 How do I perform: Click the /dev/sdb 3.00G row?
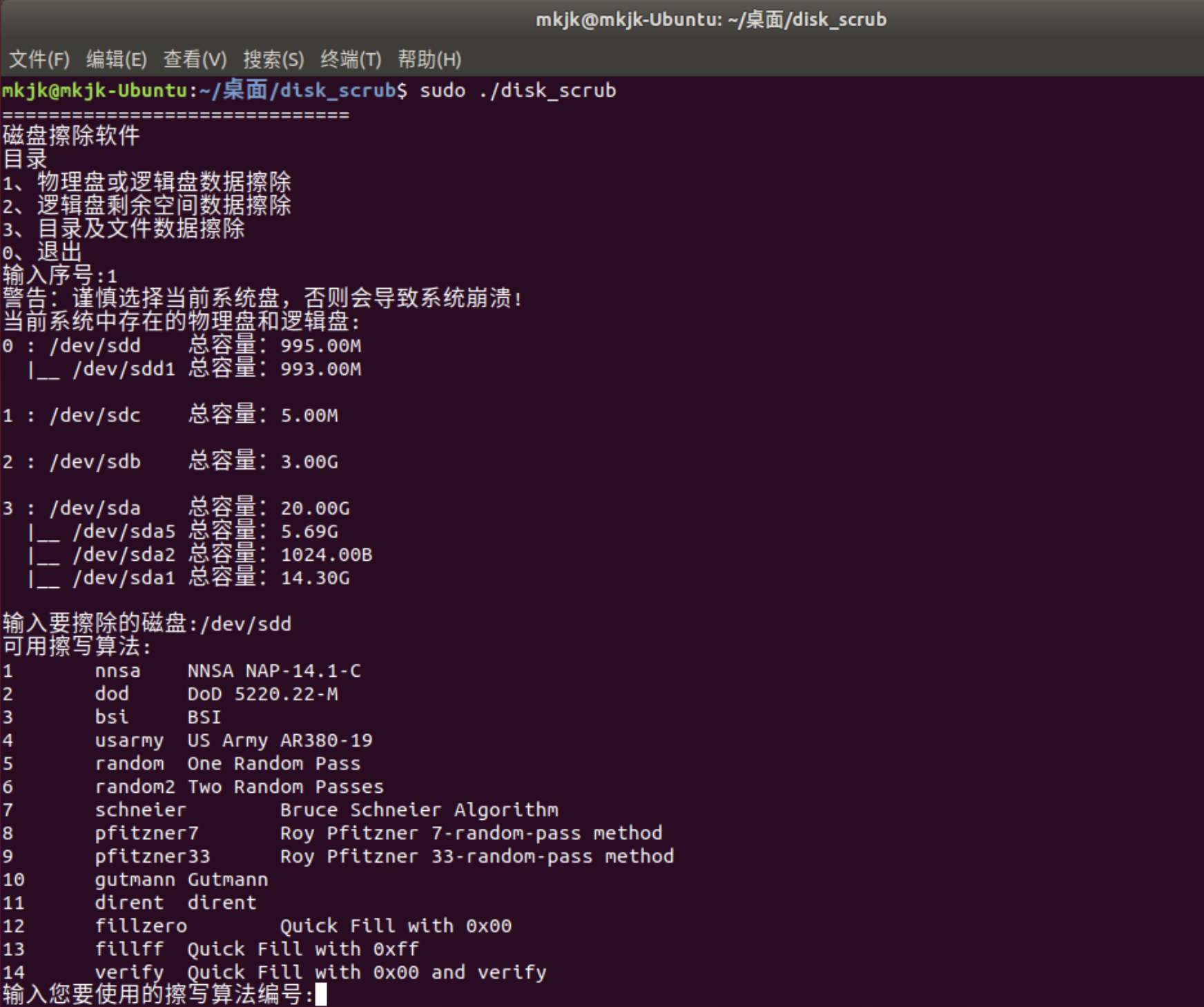[x=171, y=461]
